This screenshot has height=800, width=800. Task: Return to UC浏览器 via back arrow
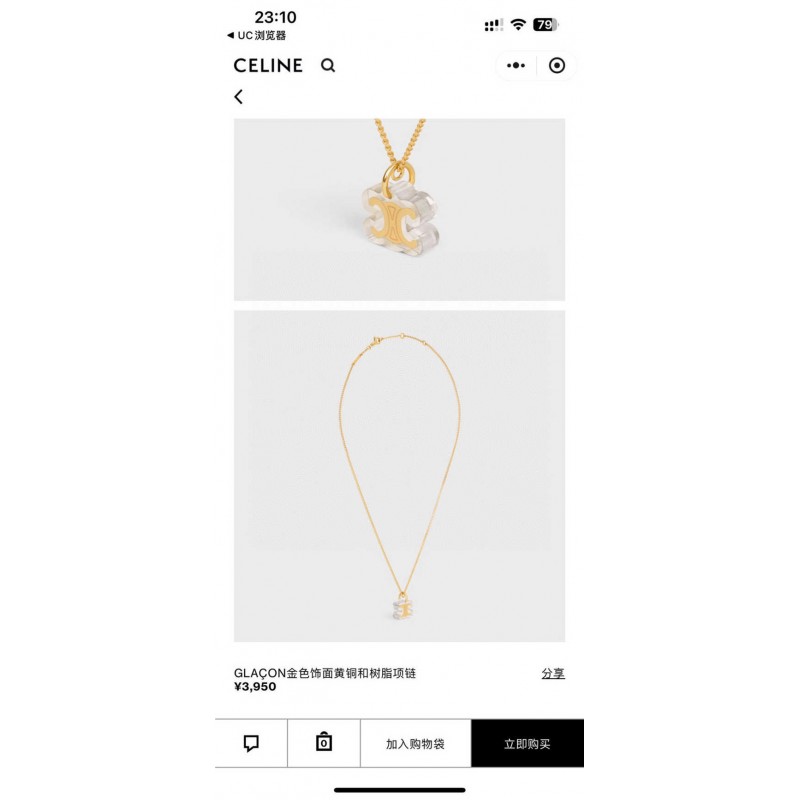tap(257, 35)
